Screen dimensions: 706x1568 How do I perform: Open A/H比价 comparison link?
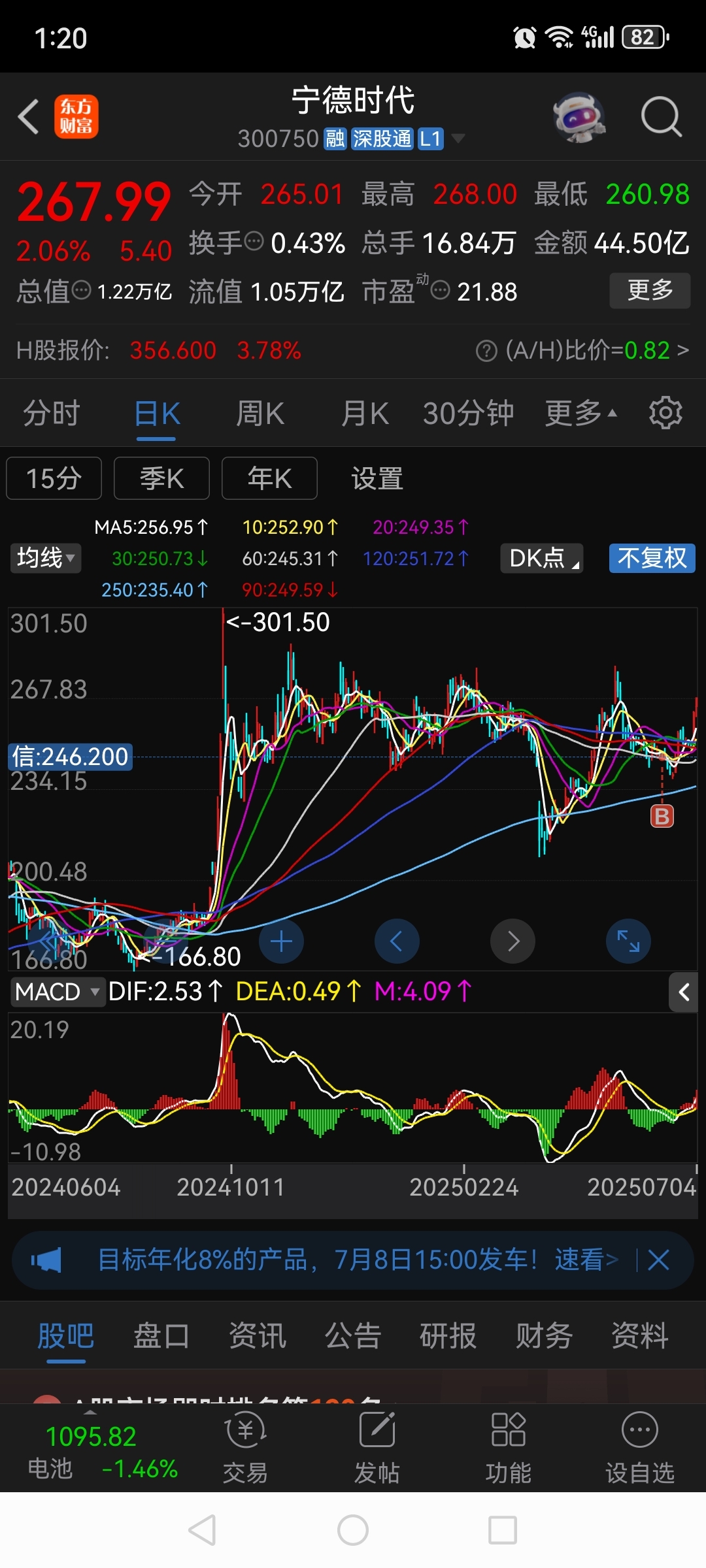pyautogui.click(x=597, y=351)
